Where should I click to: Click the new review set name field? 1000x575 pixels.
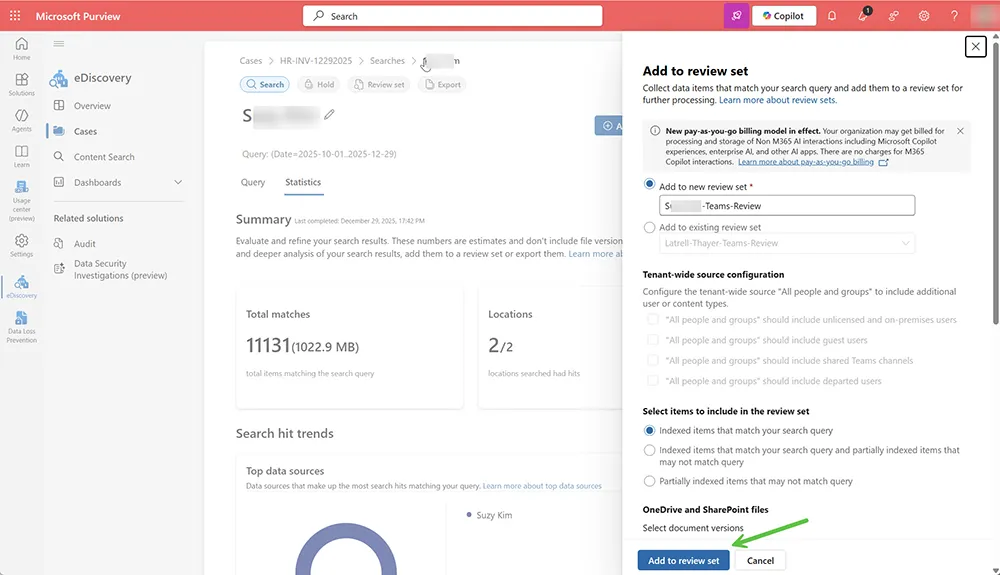coord(787,205)
